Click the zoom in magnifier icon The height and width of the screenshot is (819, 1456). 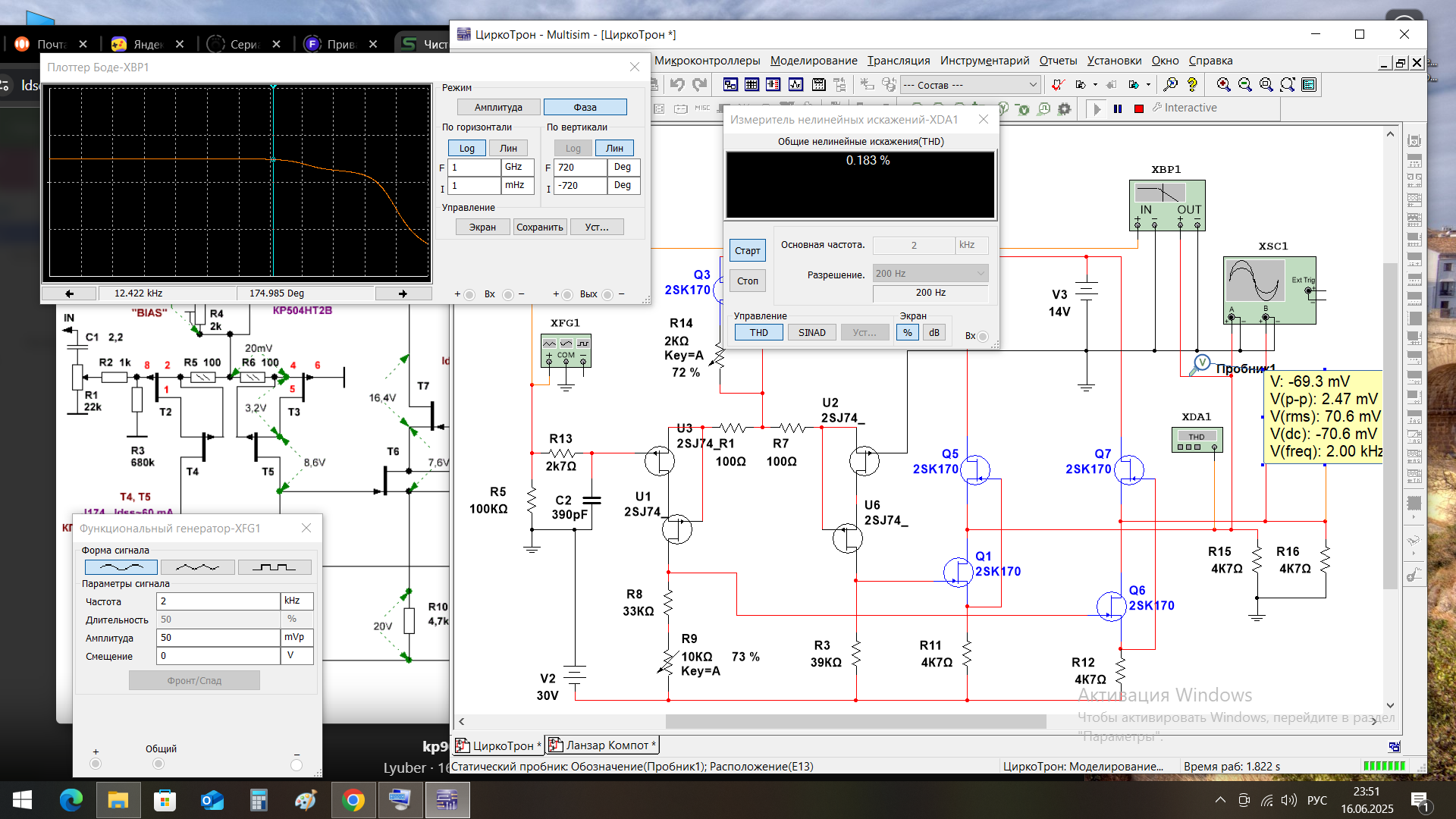pyautogui.click(x=1223, y=85)
